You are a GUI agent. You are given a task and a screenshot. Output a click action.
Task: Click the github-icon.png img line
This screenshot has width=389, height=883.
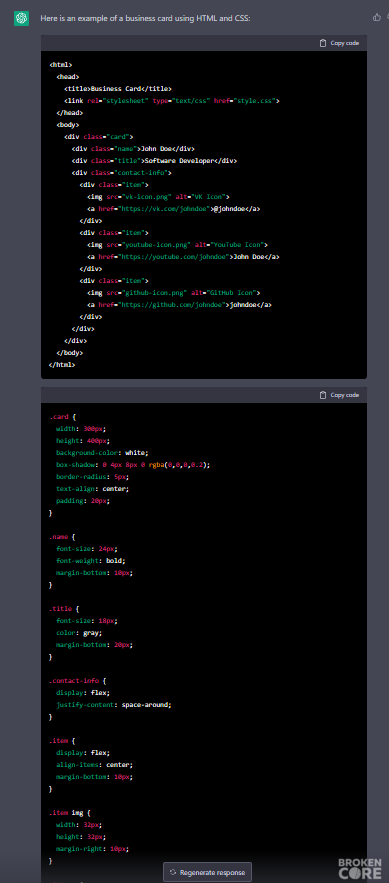173,292
